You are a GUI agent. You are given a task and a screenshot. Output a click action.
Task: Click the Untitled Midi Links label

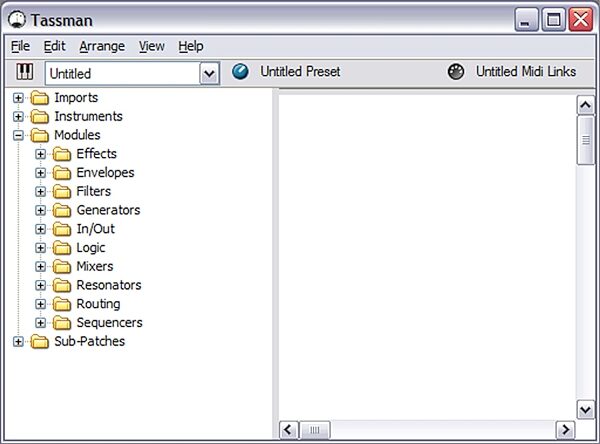tap(526, 72)
